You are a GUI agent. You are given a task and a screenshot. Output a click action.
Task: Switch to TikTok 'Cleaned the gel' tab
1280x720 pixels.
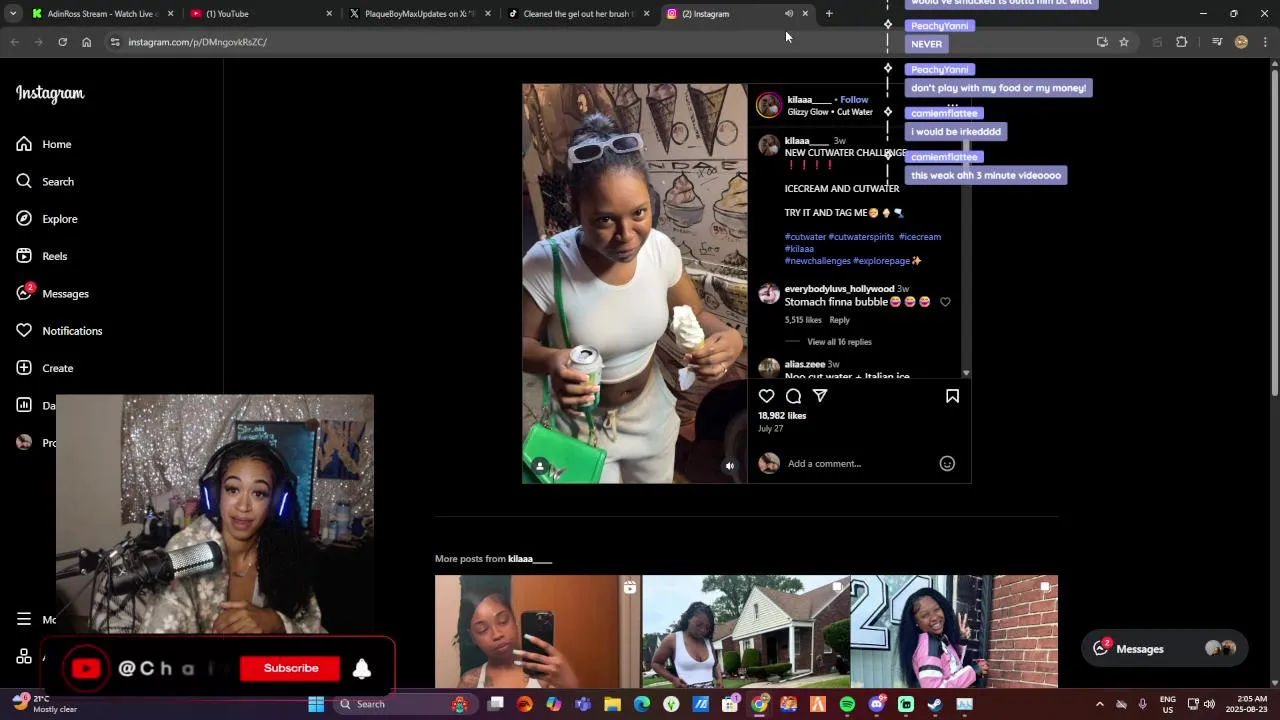point(578,14)
